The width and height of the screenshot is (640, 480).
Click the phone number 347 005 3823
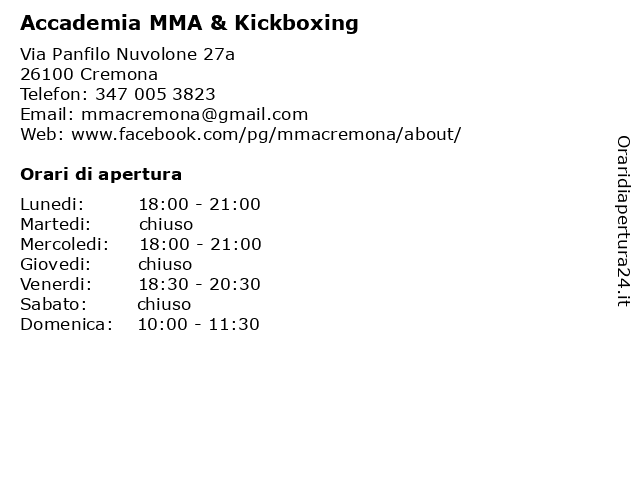[x=155, y=94]
